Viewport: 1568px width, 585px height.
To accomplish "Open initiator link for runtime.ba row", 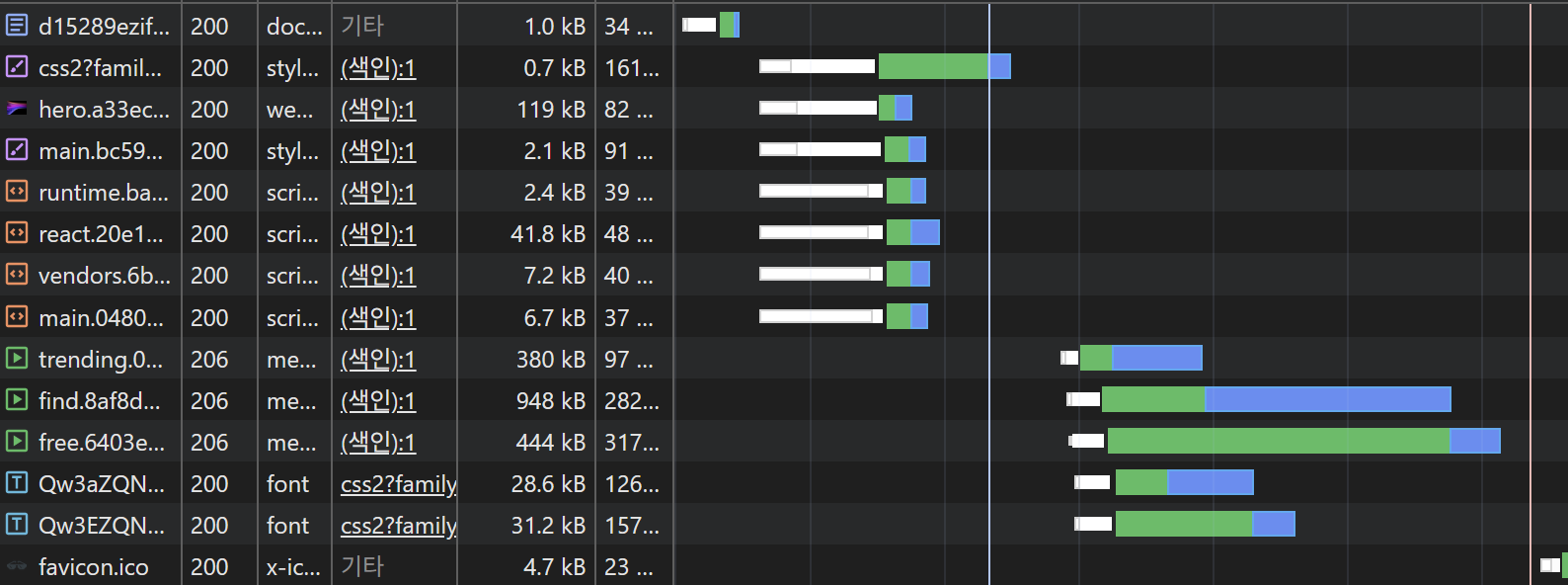I will 378,192.
